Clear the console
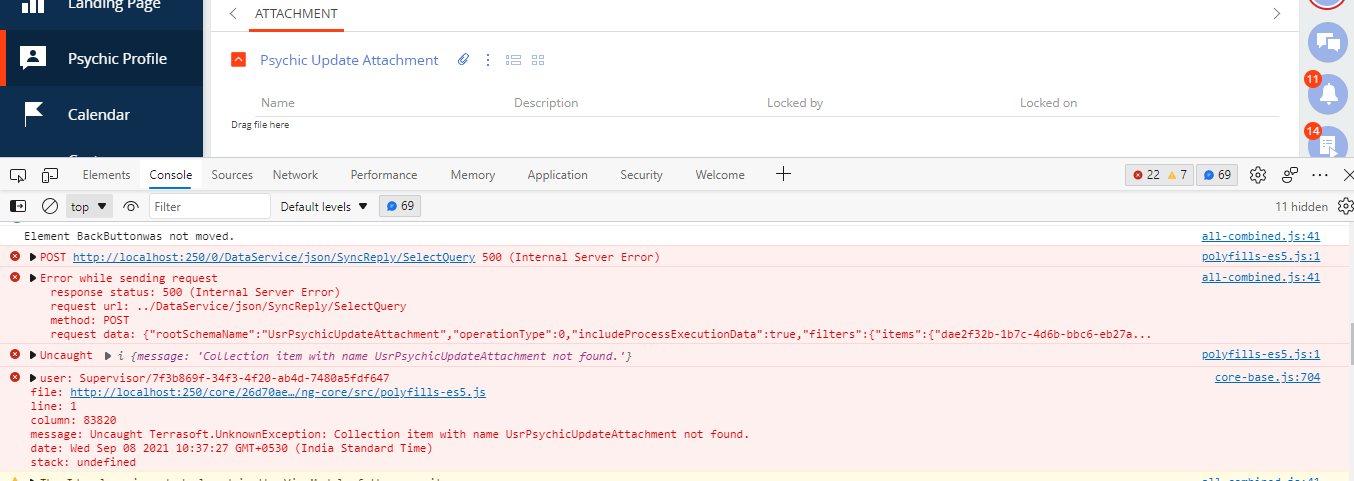This screenshot has width=1354, height=481. (x=49, y=206)
